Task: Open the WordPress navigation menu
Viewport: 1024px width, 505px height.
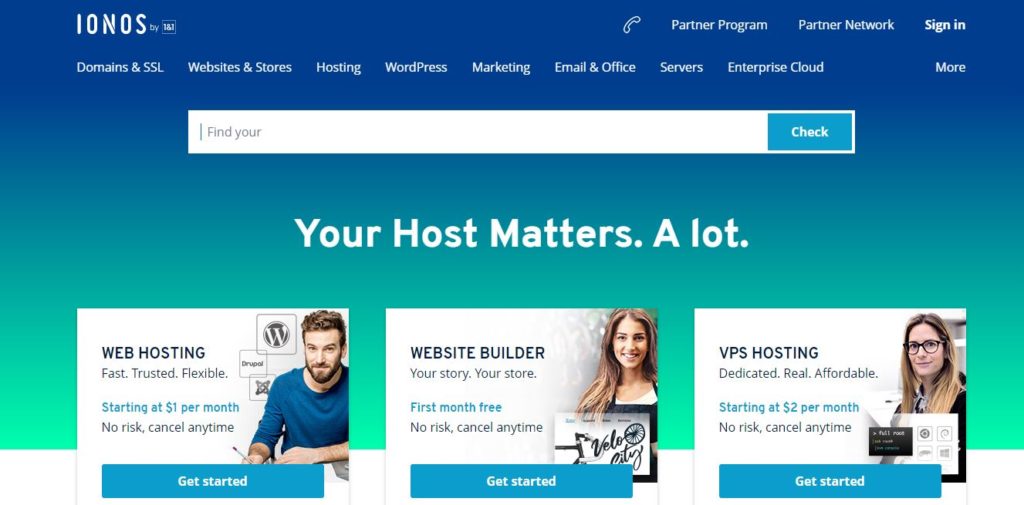Action: click(416, 67)
